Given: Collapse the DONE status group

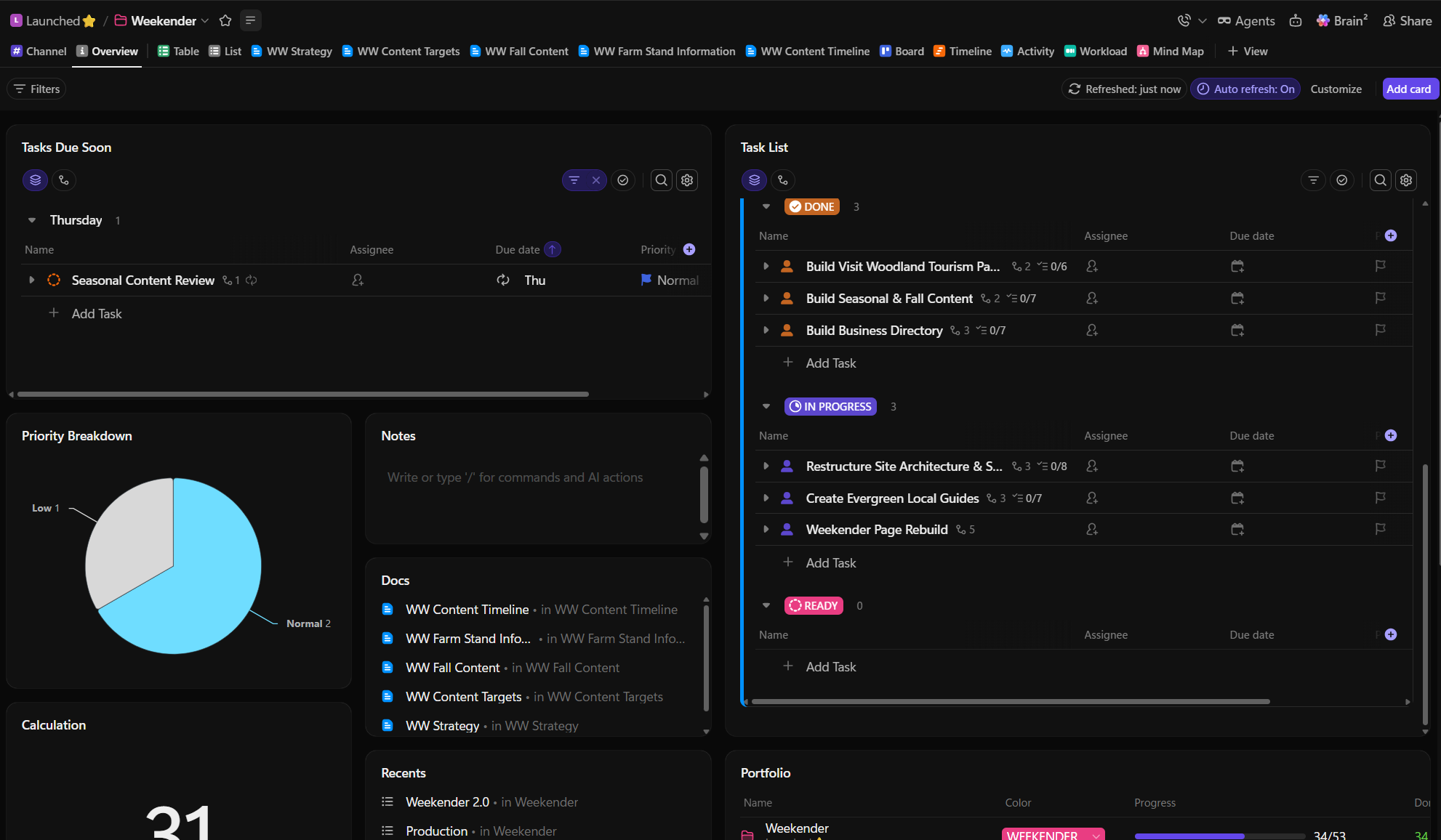Looking at the screenshot, I should pyautogui.click(x=766, y=206).
